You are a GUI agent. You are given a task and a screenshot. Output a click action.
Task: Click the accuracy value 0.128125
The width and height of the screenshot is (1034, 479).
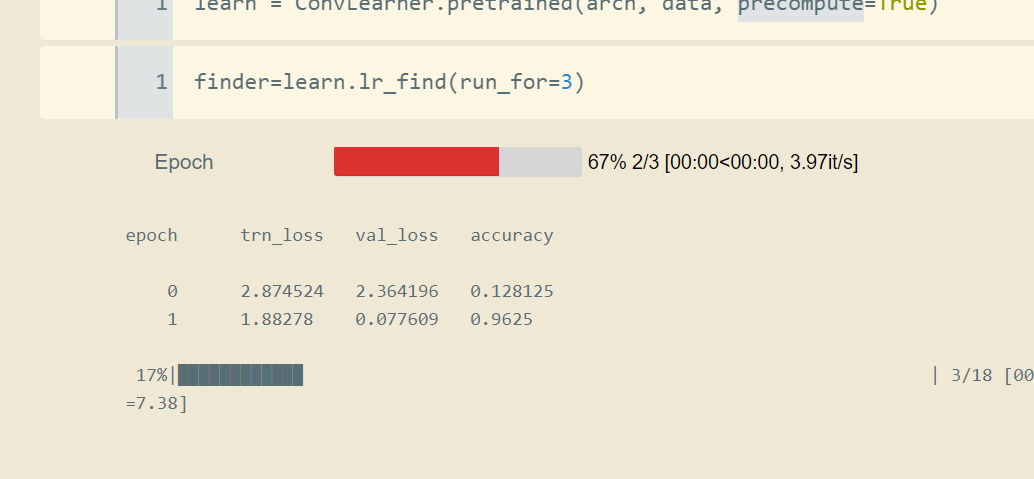click(512, 292)
